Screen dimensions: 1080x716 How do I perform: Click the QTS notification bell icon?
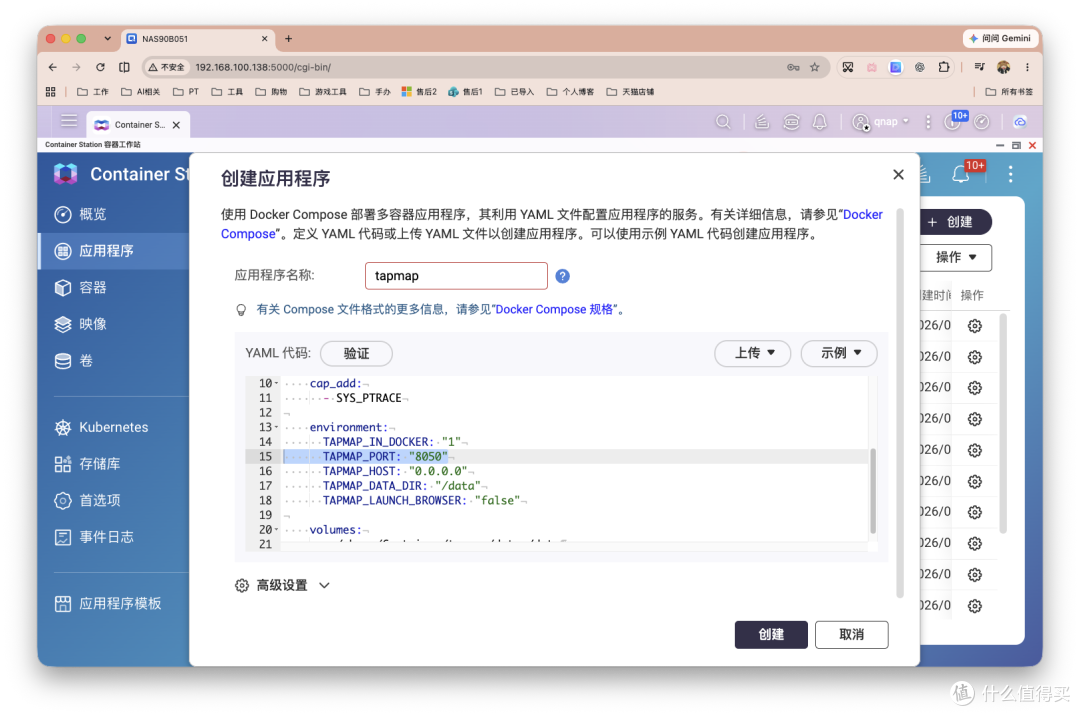(820, 122)
